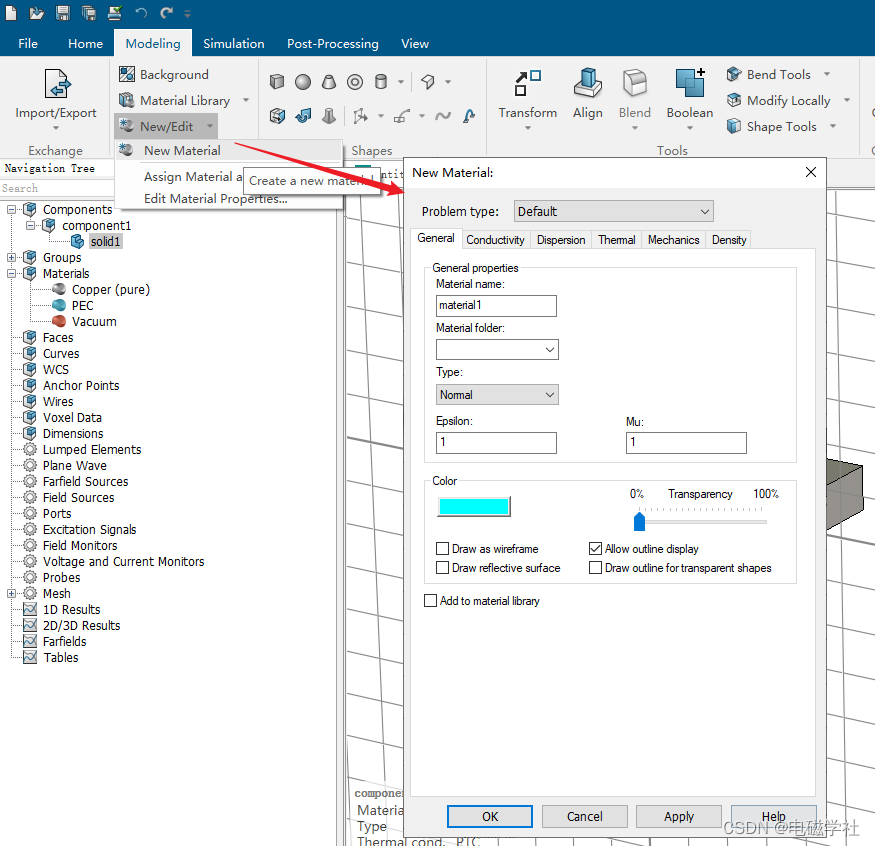The height and width of the screenshot is (846, 875).
Task: Check Add to material library
Action: coord(430,600)
